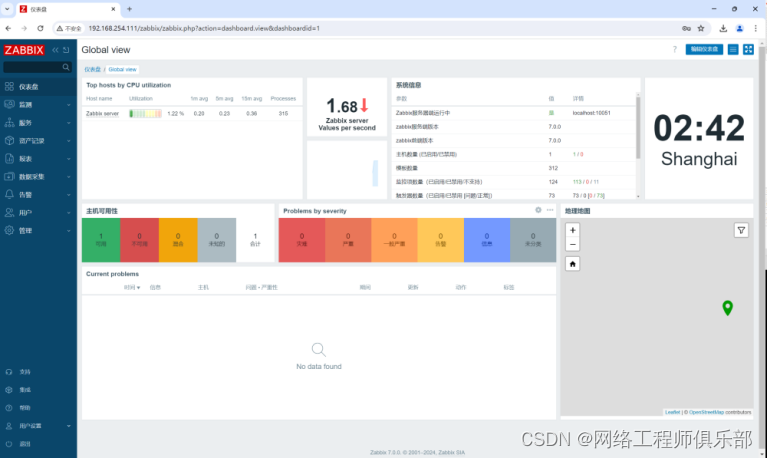The height and width of the screenshot is (458, 767).
Task: Zoom in the map with plus
Action: (x=572, y=230)
